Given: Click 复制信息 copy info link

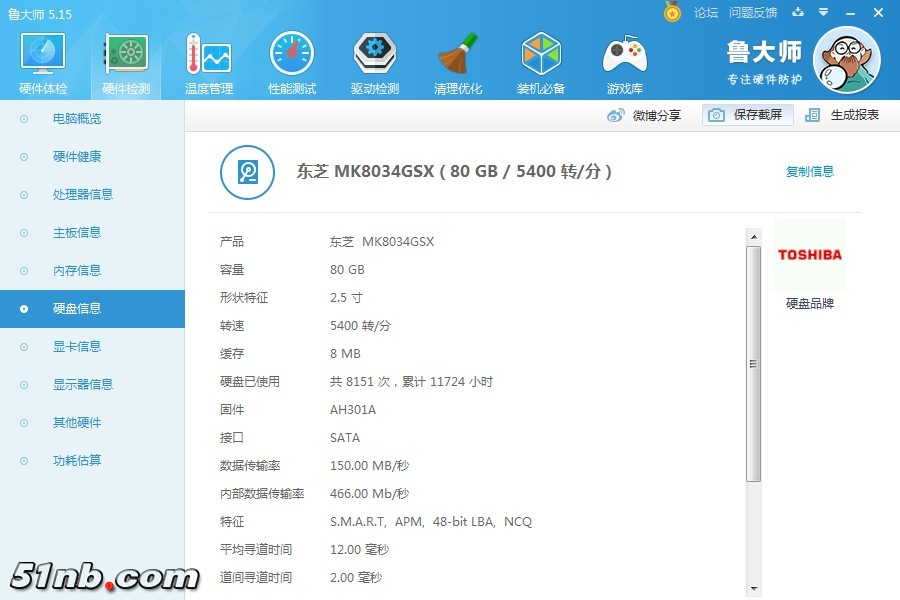Looking at the screenshot, I should (809, 171).
